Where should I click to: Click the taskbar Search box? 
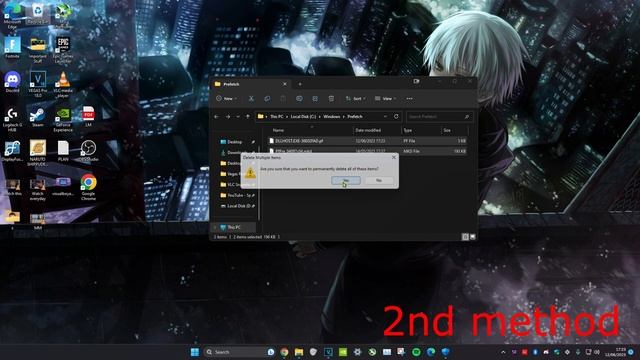[239, 352]
